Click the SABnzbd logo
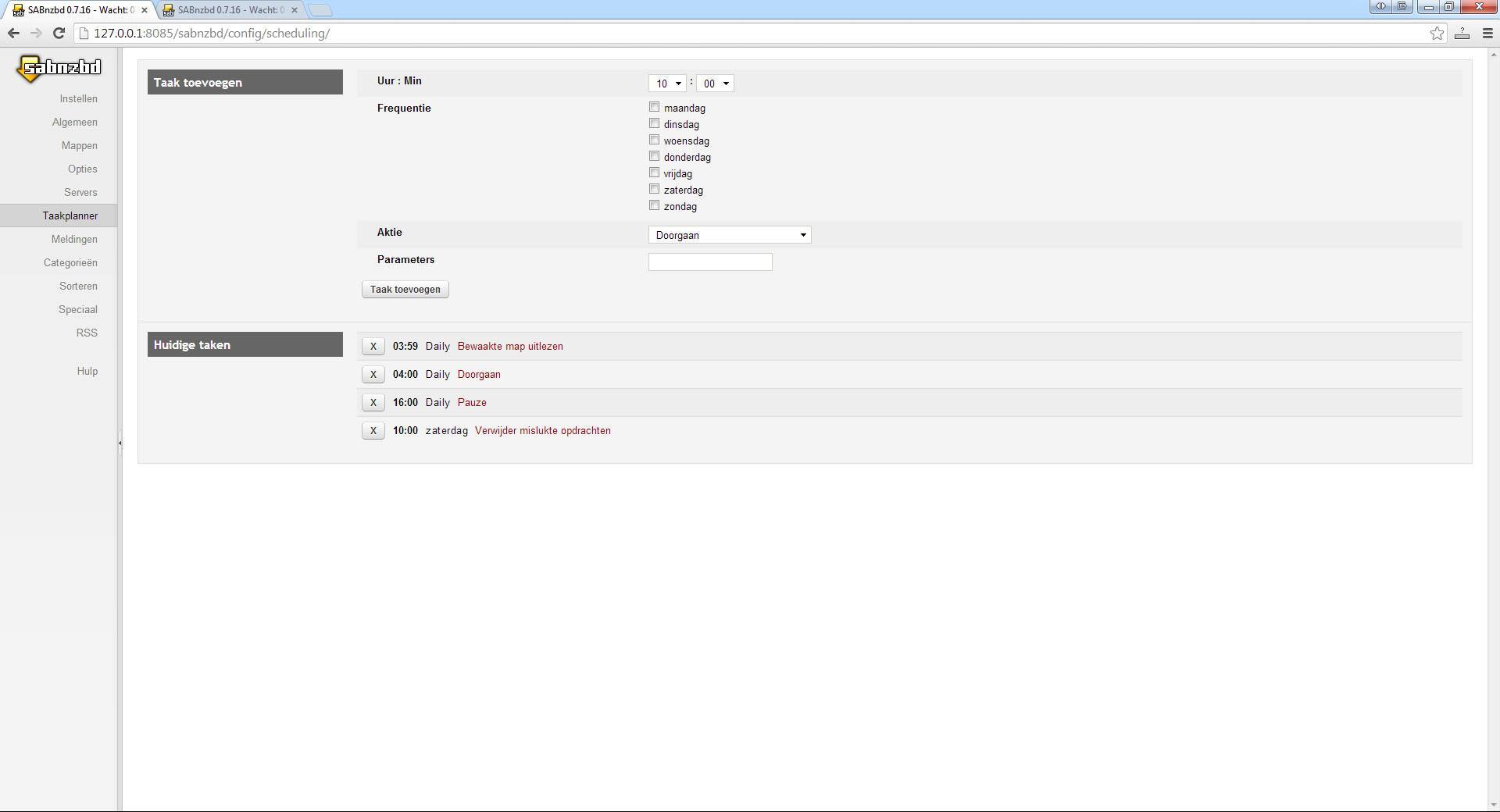Image resolution: width=1500 pixels, height=812 pixels. click(x=59, y=68)
